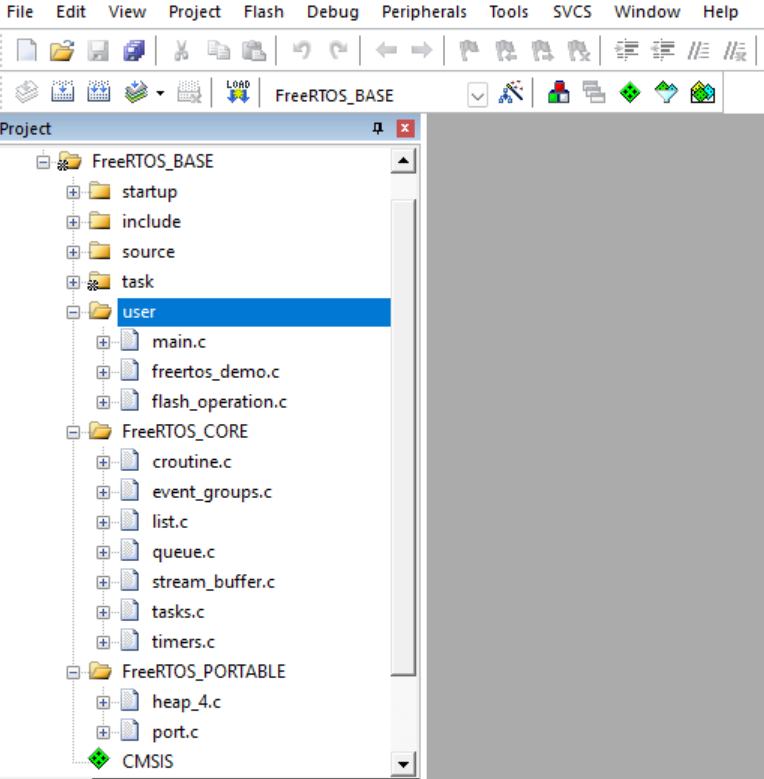Expand the startup folder
Image resolution: width=764 pixels, height=779 pixels.
(73, 192)
